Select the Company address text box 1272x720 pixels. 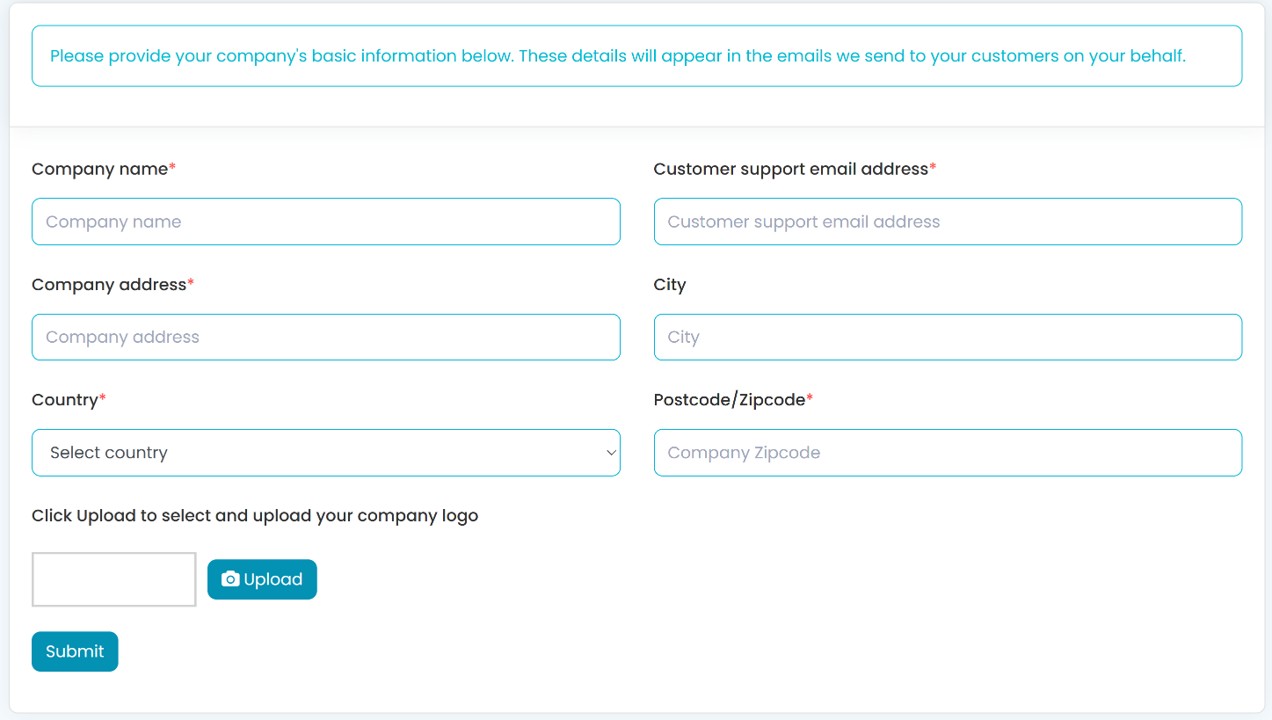(326, 337)
